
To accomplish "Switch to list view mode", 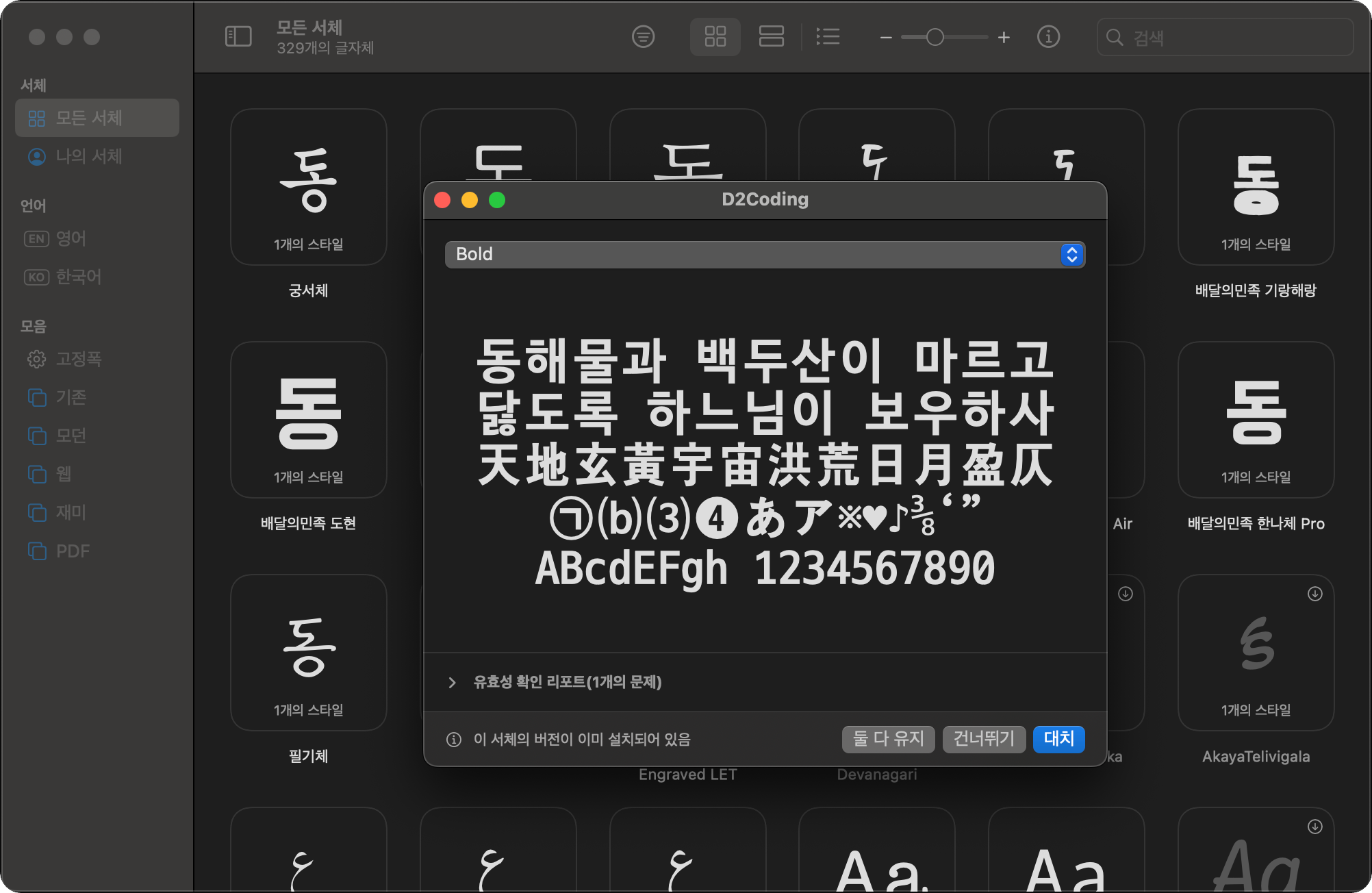I will (x=828, y=36).
